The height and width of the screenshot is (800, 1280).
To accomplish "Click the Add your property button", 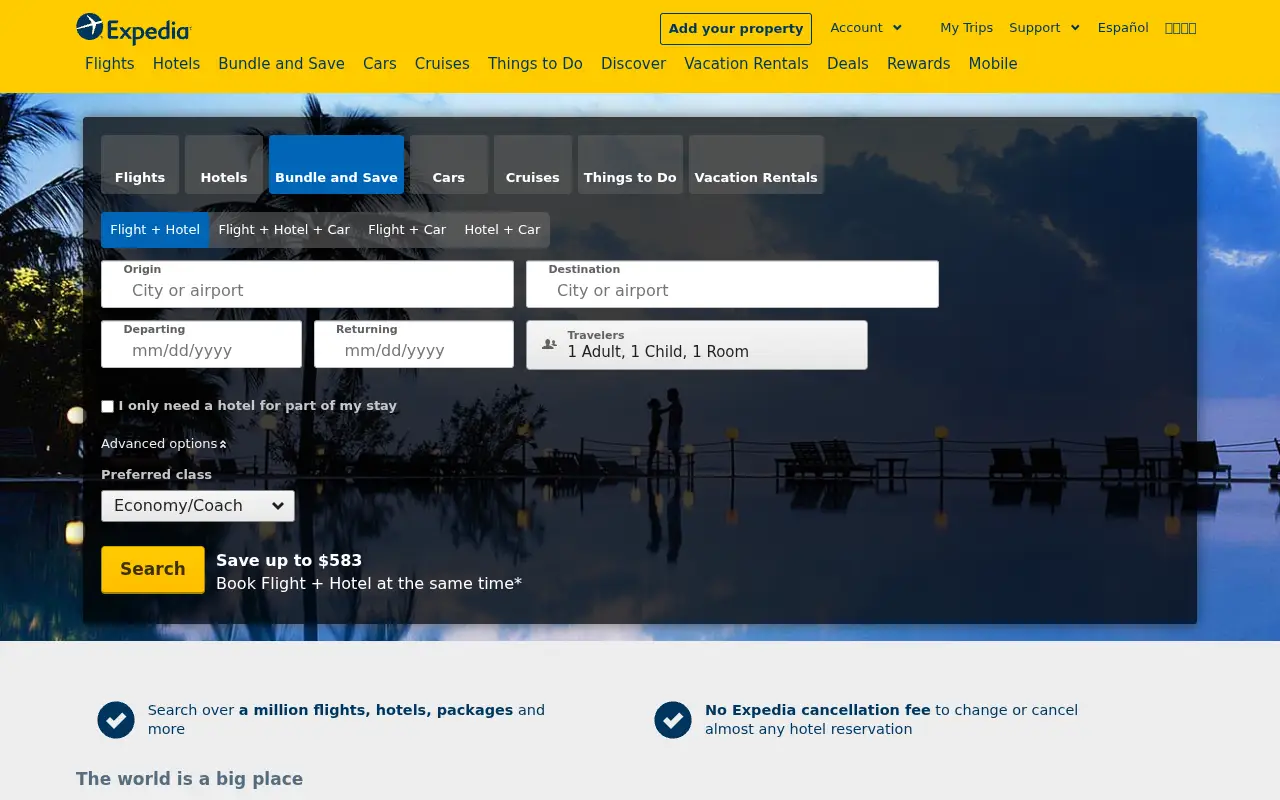I will click(x=736, y=29).
